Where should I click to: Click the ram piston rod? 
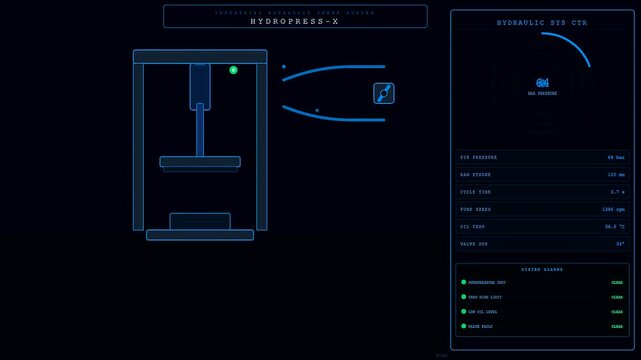(x=200, y=130)
